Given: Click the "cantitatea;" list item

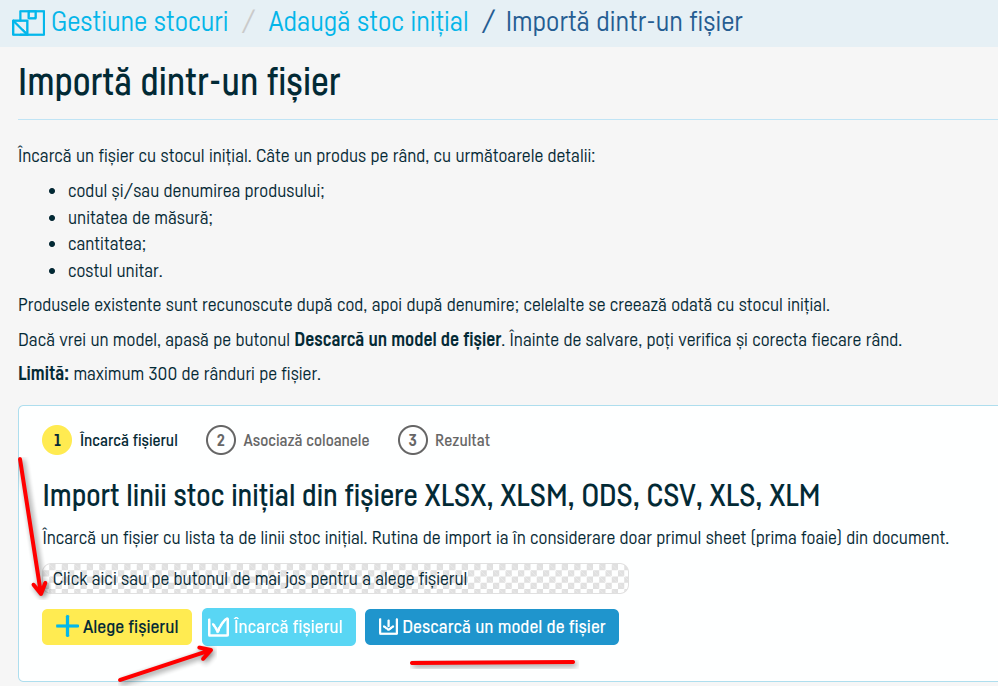Looking at the screenshot, I should (107, 244).
